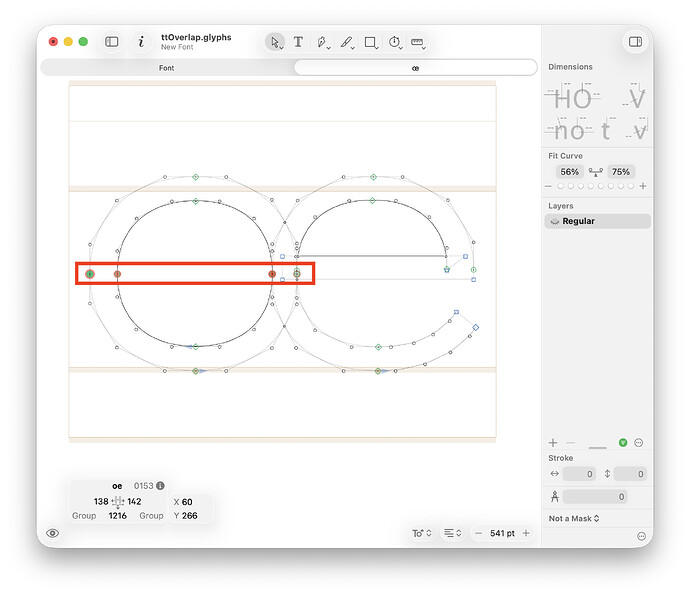Open the writing direction To popup
Viewport: 690px width, 595px height.
tap(422, 533)
